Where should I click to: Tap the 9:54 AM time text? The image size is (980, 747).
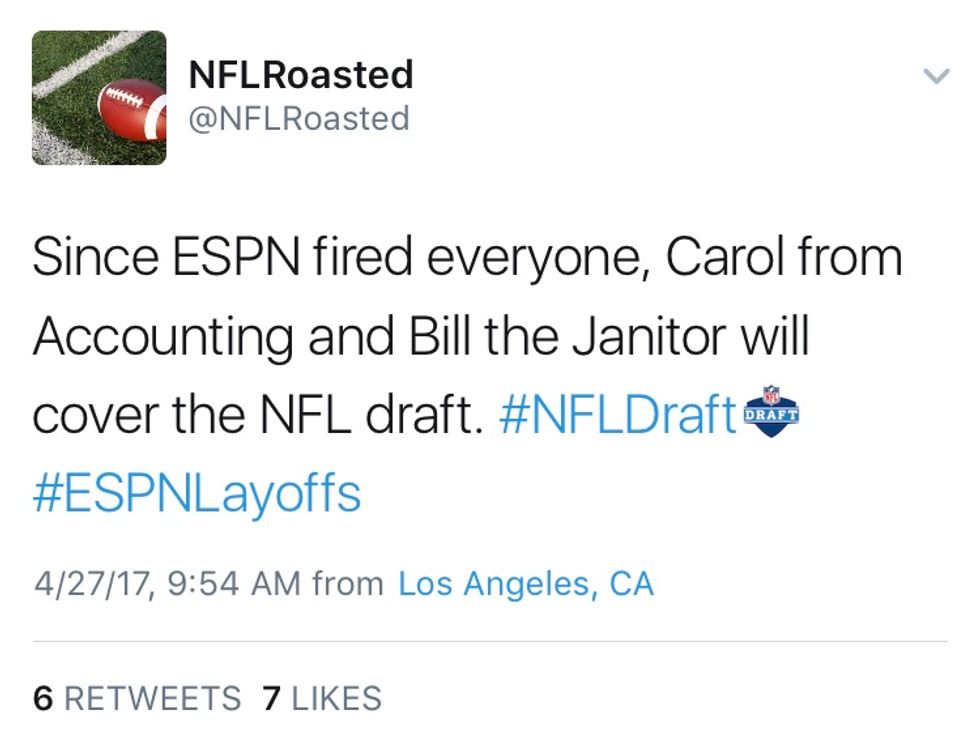click(233, 583)
